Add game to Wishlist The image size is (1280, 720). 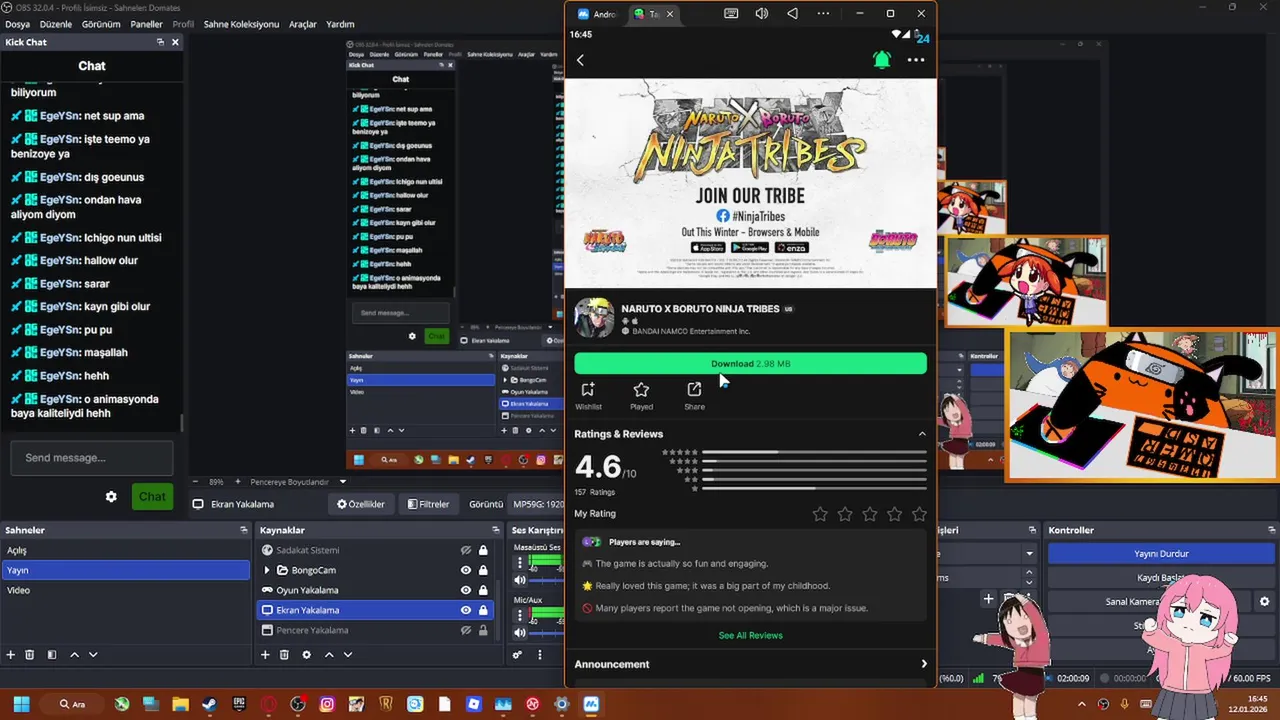588,395
